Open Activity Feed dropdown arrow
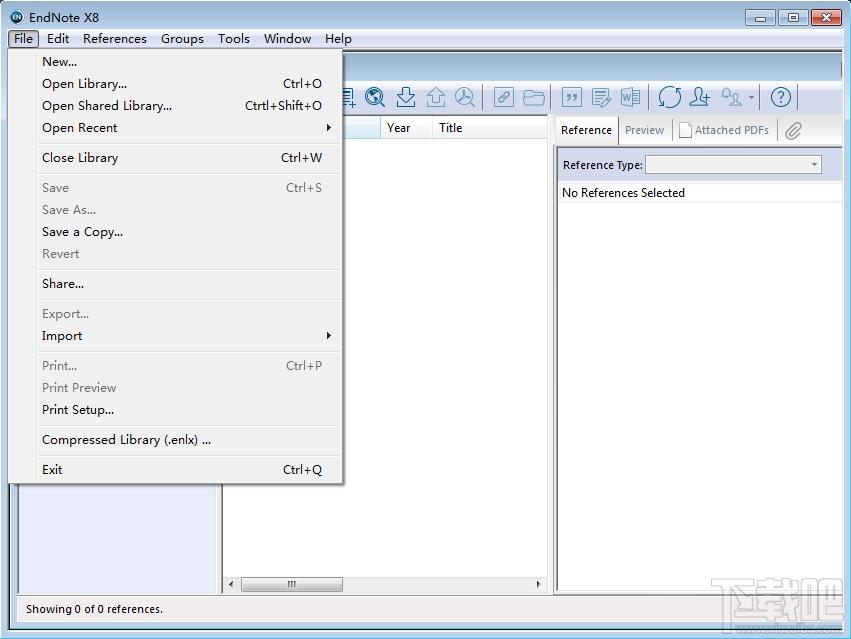This screenshot has width=851, height=639. [x=751, y=98]
